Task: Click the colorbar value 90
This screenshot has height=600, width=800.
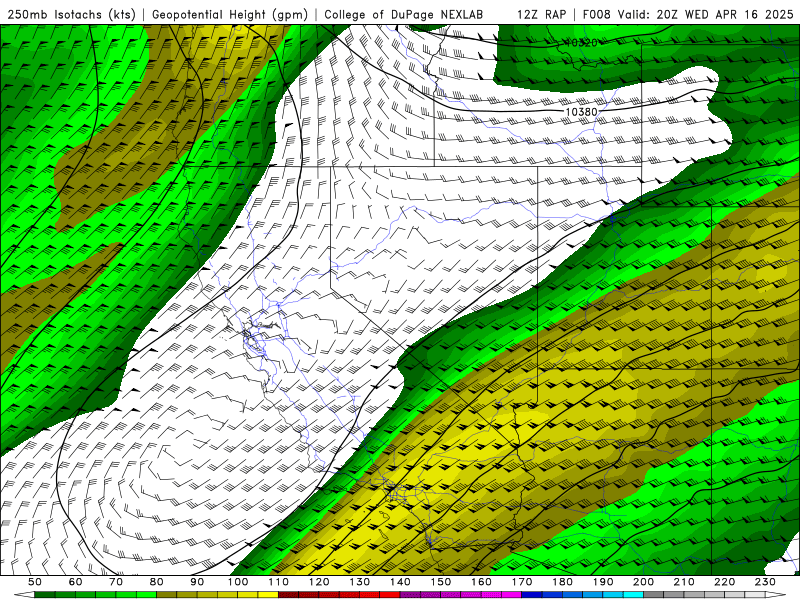Action: 197,582
